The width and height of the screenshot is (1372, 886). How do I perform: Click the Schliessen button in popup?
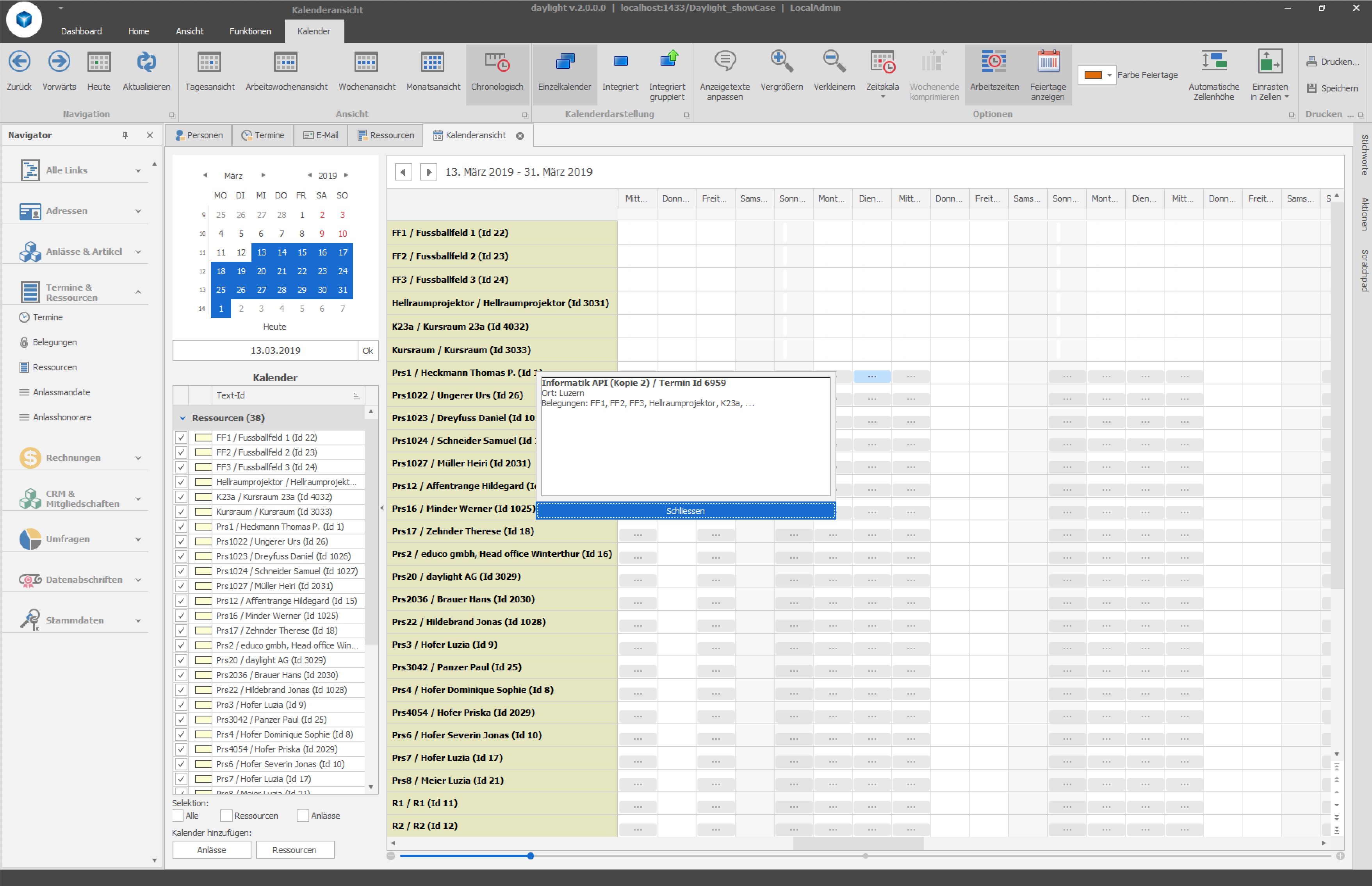click(685, 511)
